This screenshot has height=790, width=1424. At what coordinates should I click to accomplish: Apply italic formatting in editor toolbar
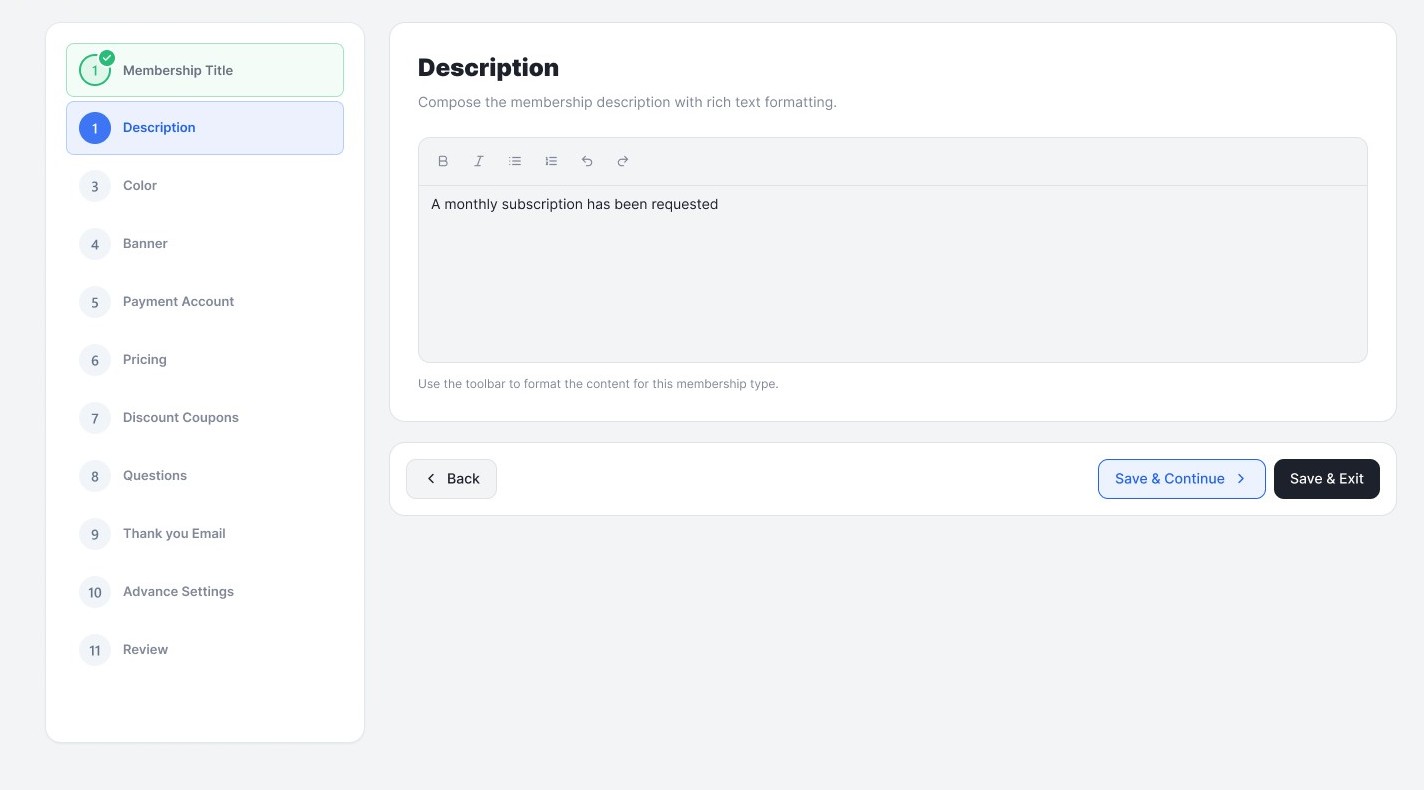479,161
